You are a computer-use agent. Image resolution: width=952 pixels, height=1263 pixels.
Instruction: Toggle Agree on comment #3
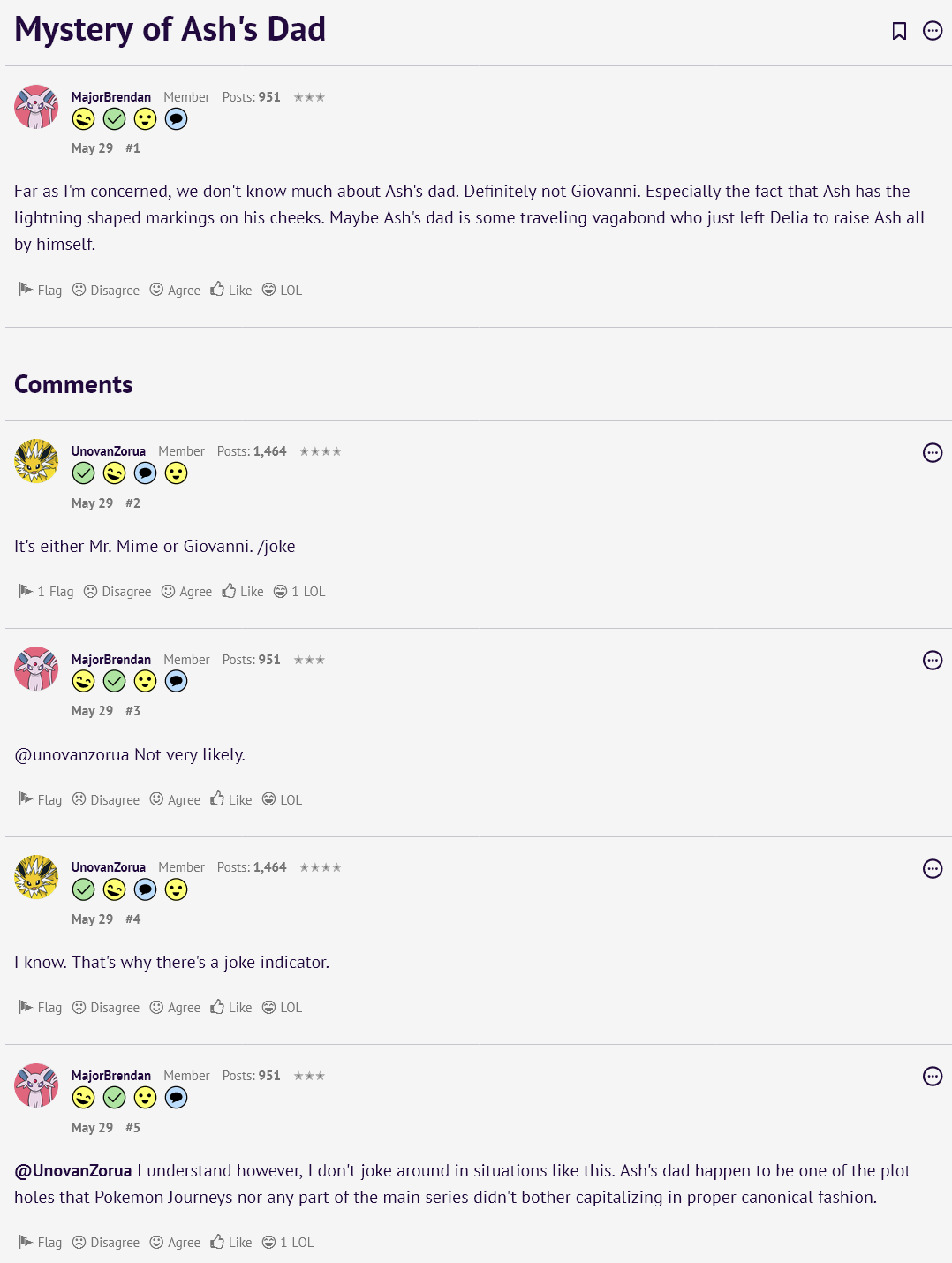[x=175, y=799]
